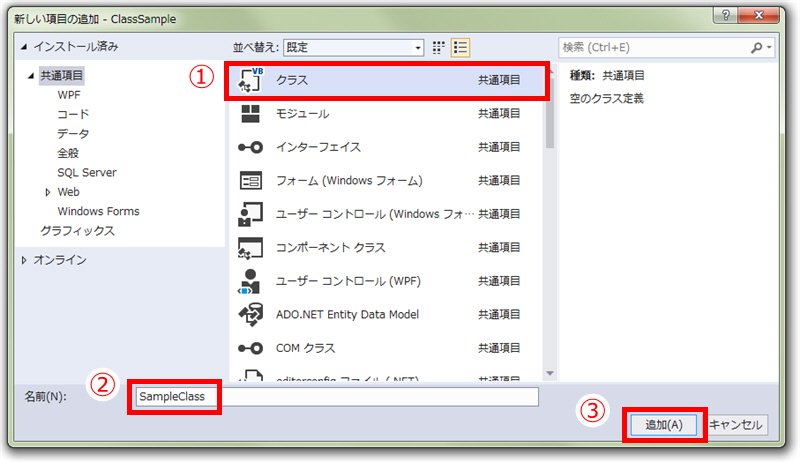Click the モジュール template name
Viewport: 800px width, 462px height.
(303, 114)
